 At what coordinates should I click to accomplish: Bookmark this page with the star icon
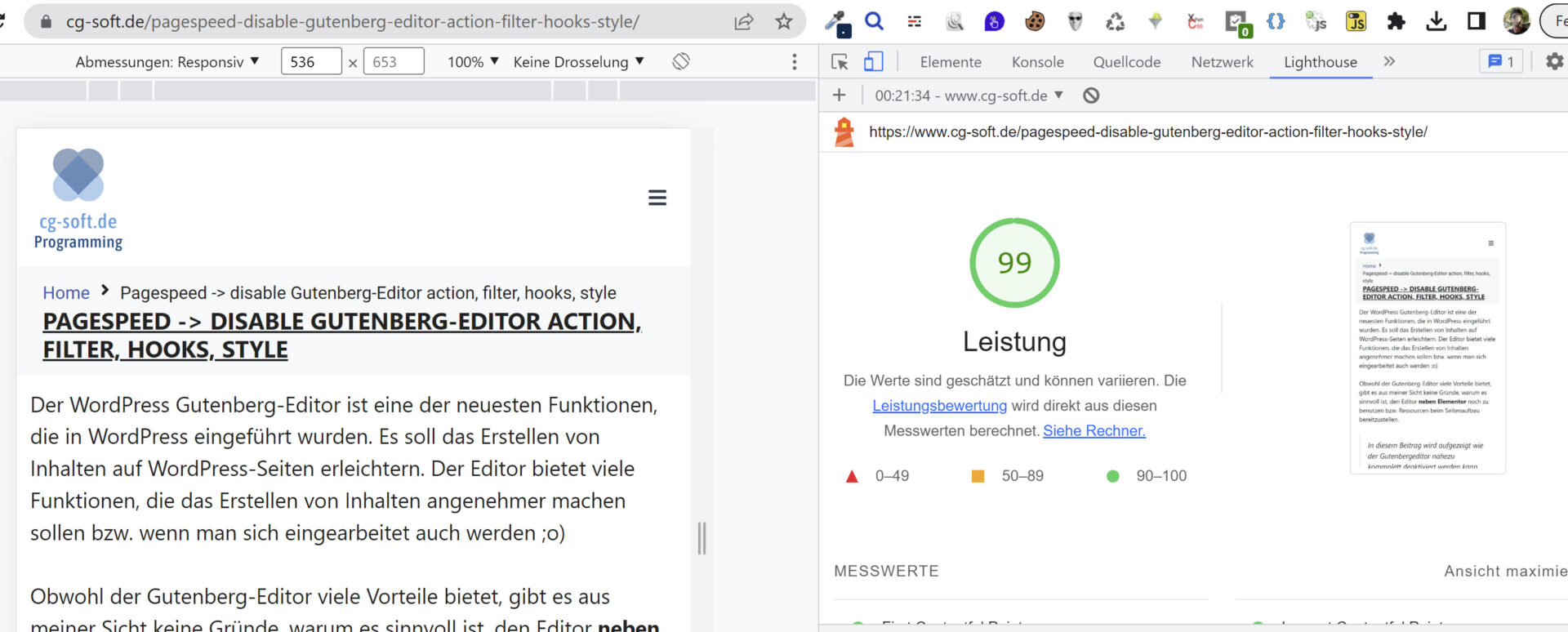(x=784, y=21)
